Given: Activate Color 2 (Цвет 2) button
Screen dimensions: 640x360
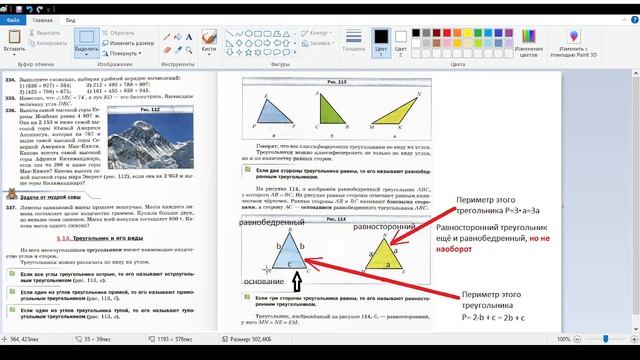Looking at the screenshot, I should click(x=400, y=43).
